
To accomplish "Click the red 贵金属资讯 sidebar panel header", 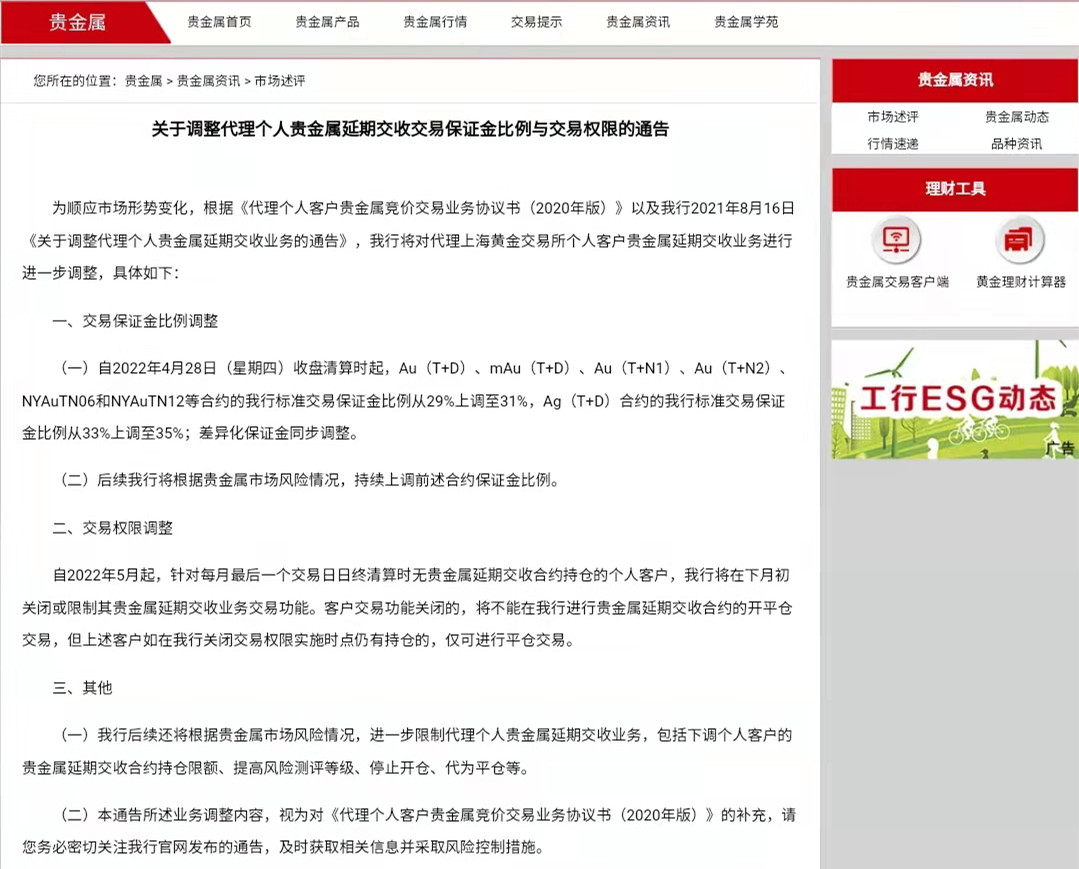I will click(954, 80).
